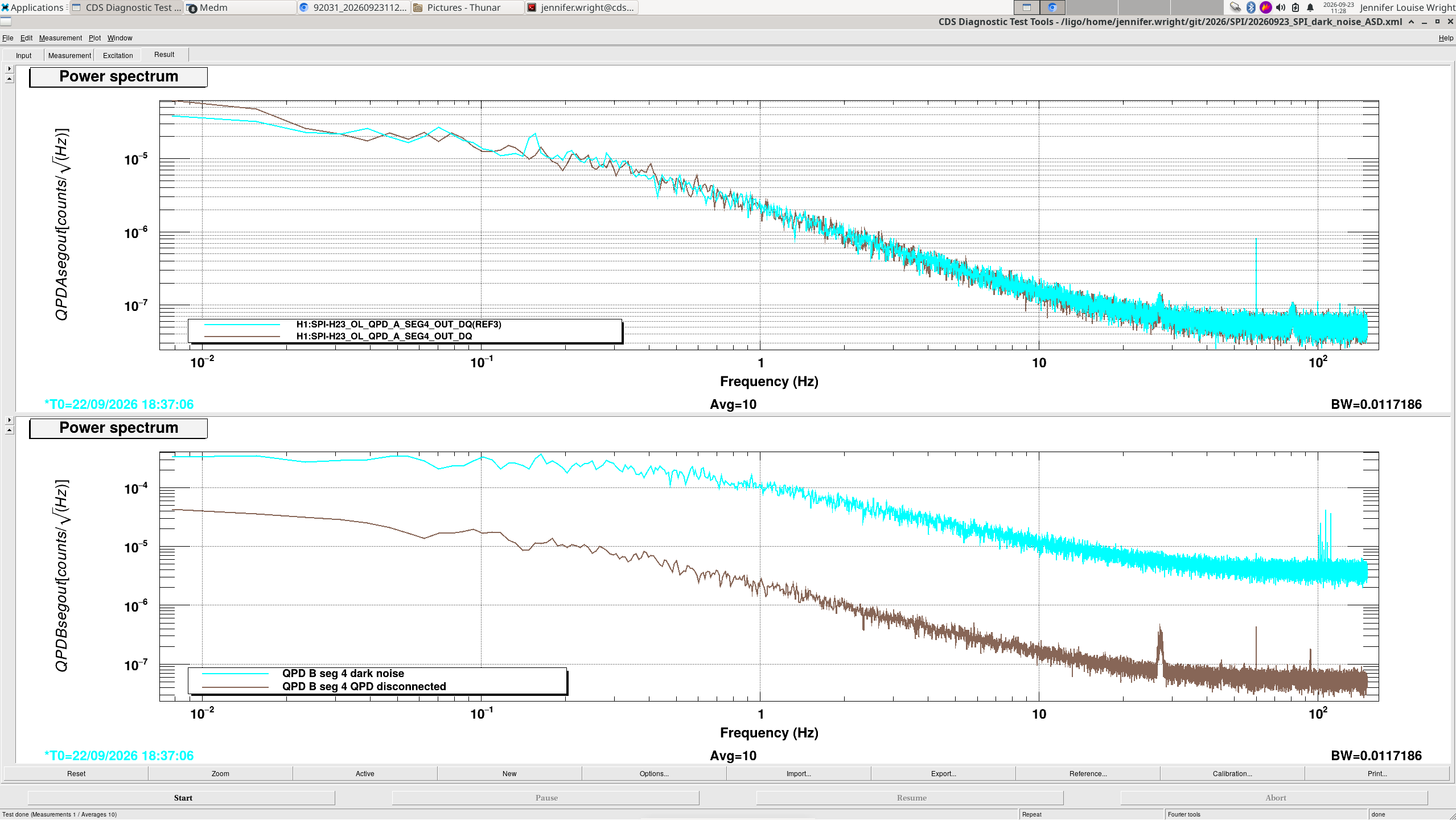1456x820 pixels.
Task: Switch to the Excitation tab
Action: pyautogui.click(x=118, y=55)
